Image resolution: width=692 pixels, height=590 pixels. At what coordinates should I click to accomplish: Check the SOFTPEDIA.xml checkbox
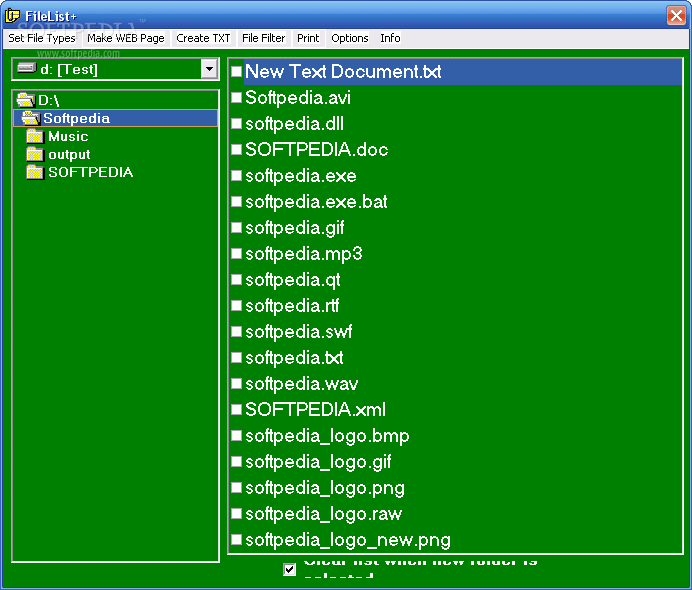[237, 410]
